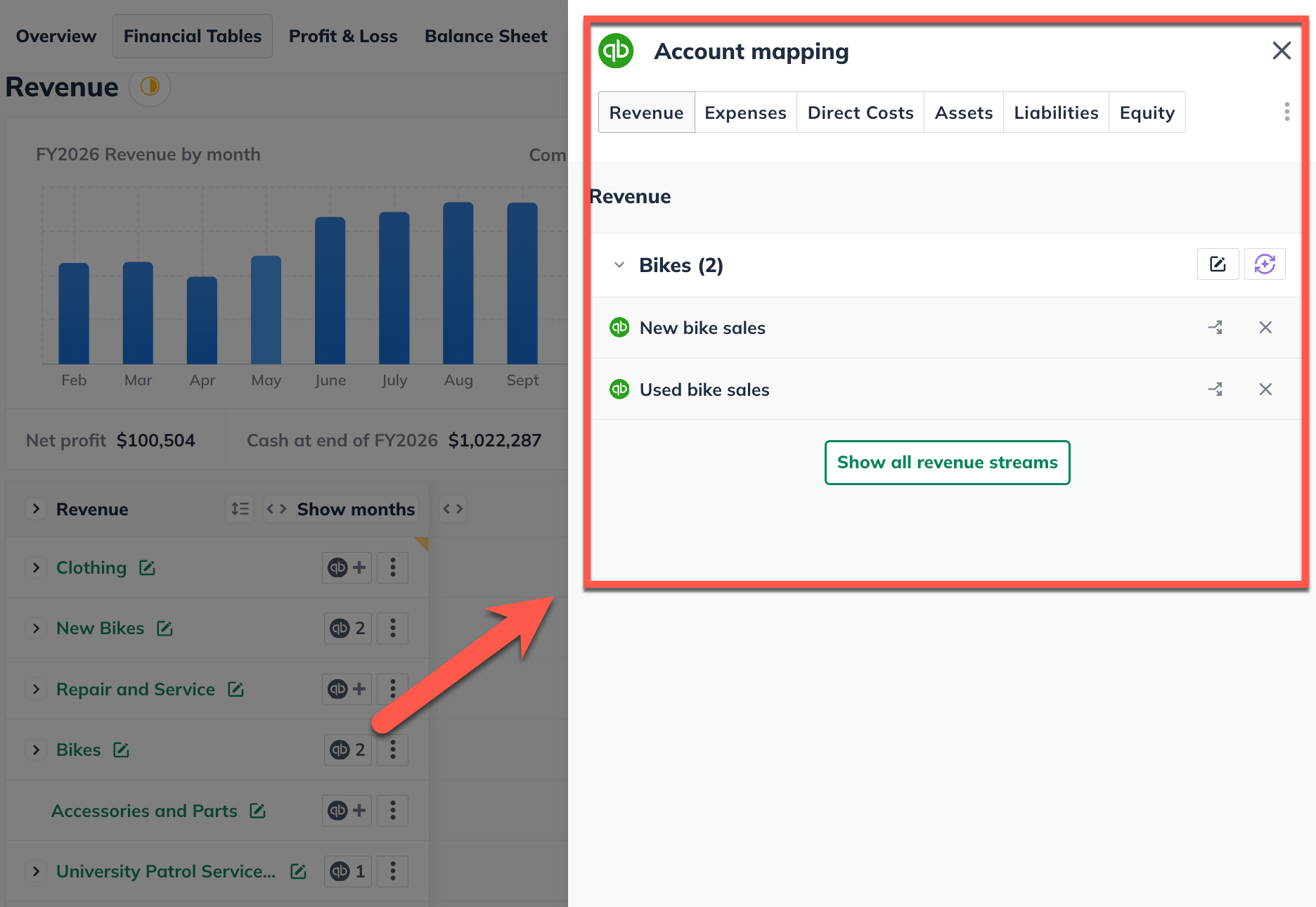This screenshot has width=1316, height=907.
Task: Open the New Bikes revenue stream link
Action: pyautogui.click(x=100, y=628)
